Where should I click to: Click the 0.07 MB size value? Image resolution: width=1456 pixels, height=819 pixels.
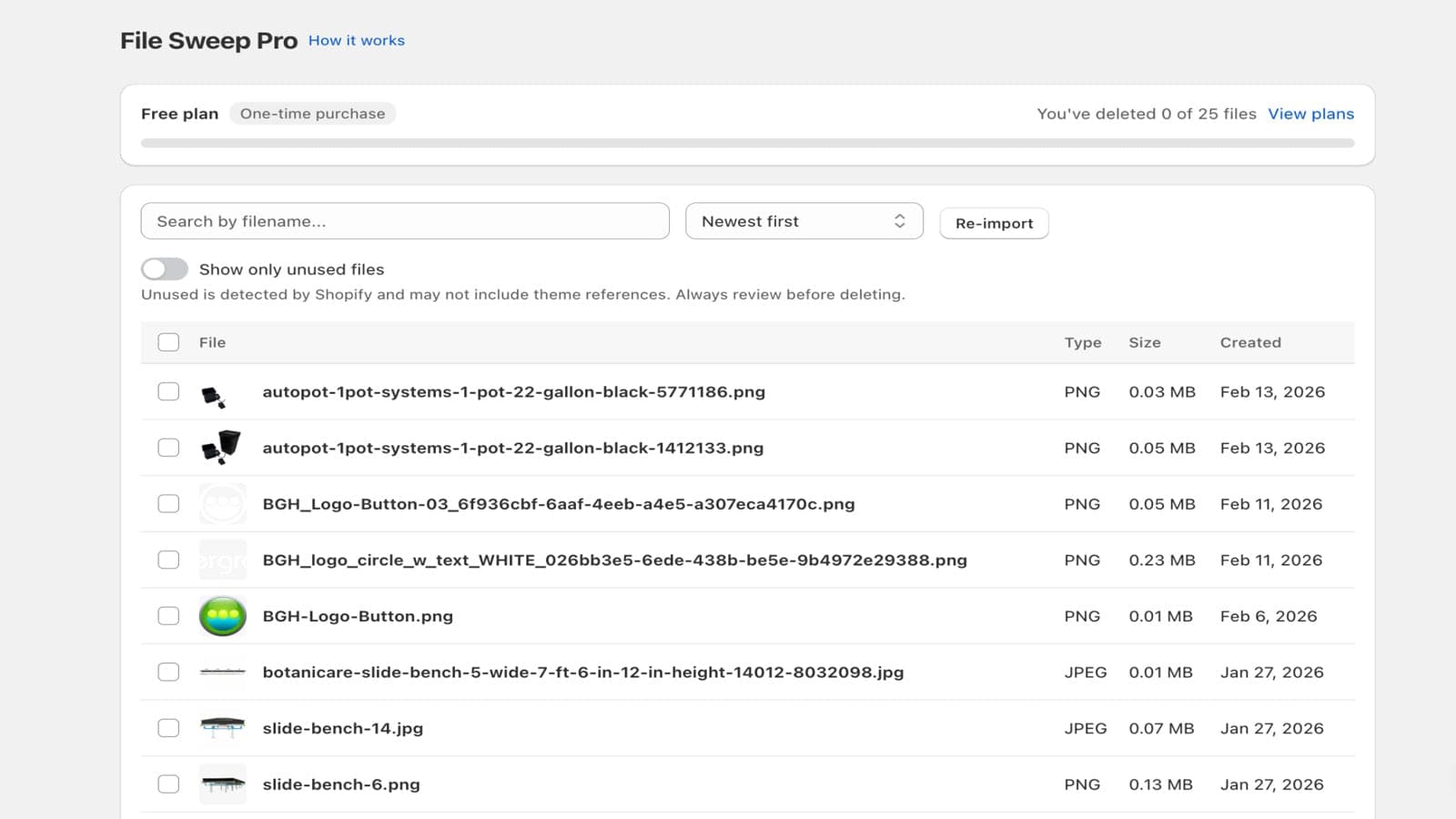(x=1161, y=728)
